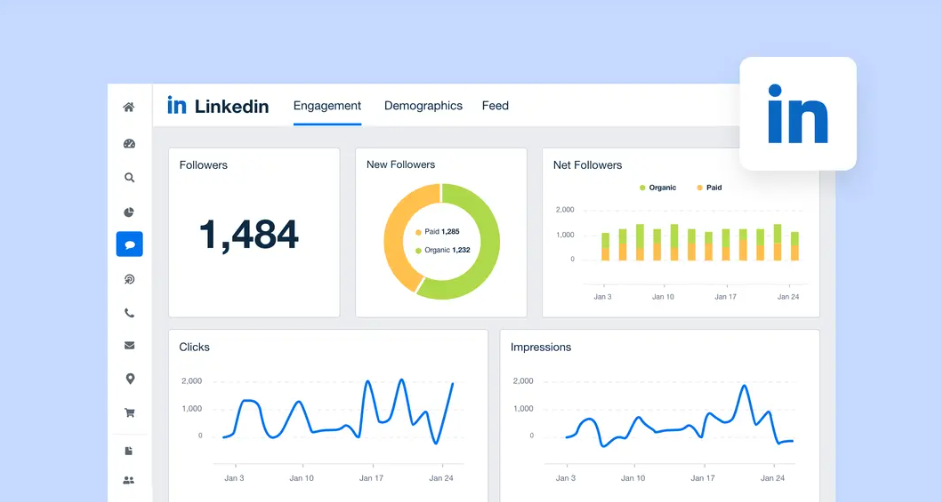Select the highlighted chat bubble sidebar icon

[x=130, y=244]
